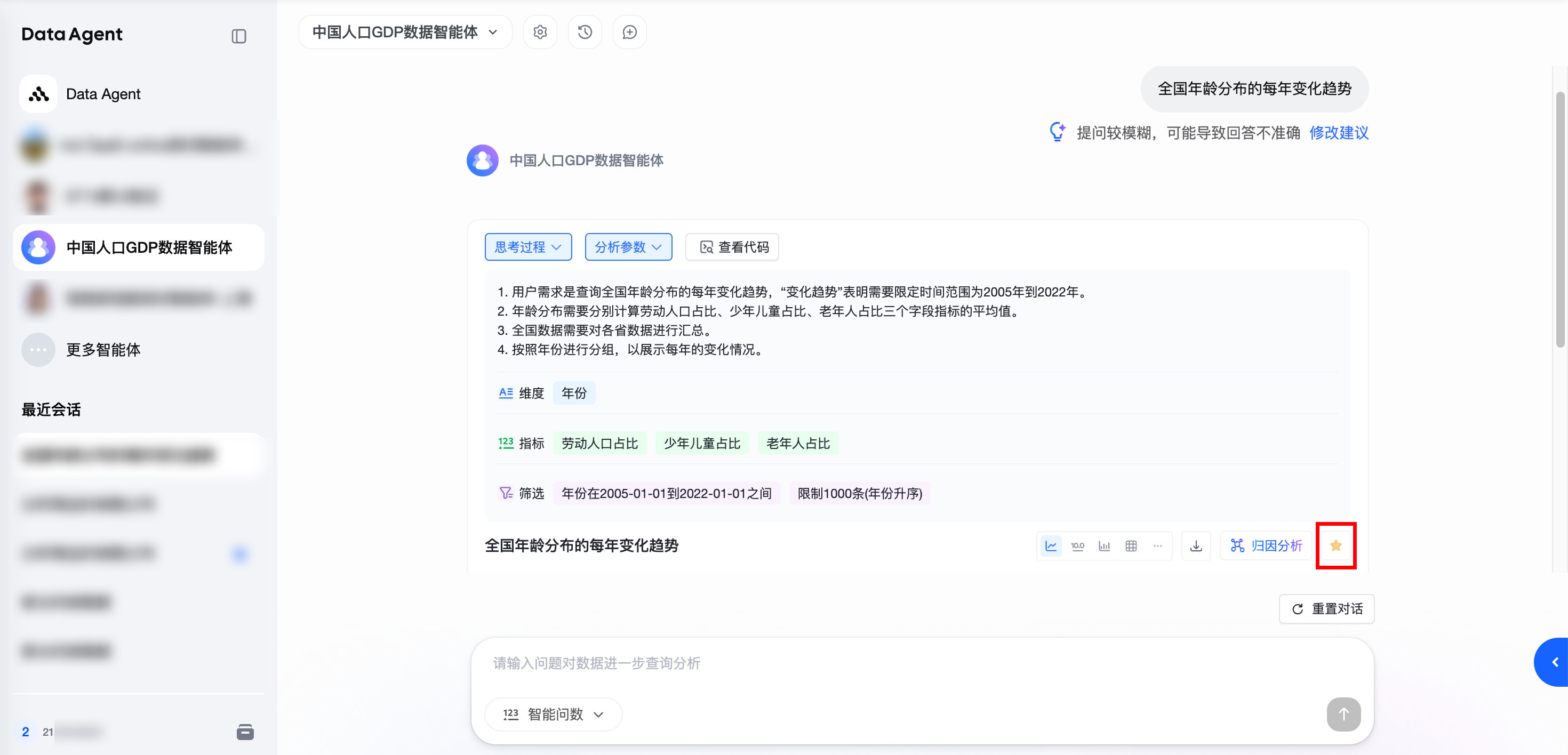The height and width of the screenshot is (755, 1568).
Task: Toggle 思考过程 section visibility
Action: 528,247
